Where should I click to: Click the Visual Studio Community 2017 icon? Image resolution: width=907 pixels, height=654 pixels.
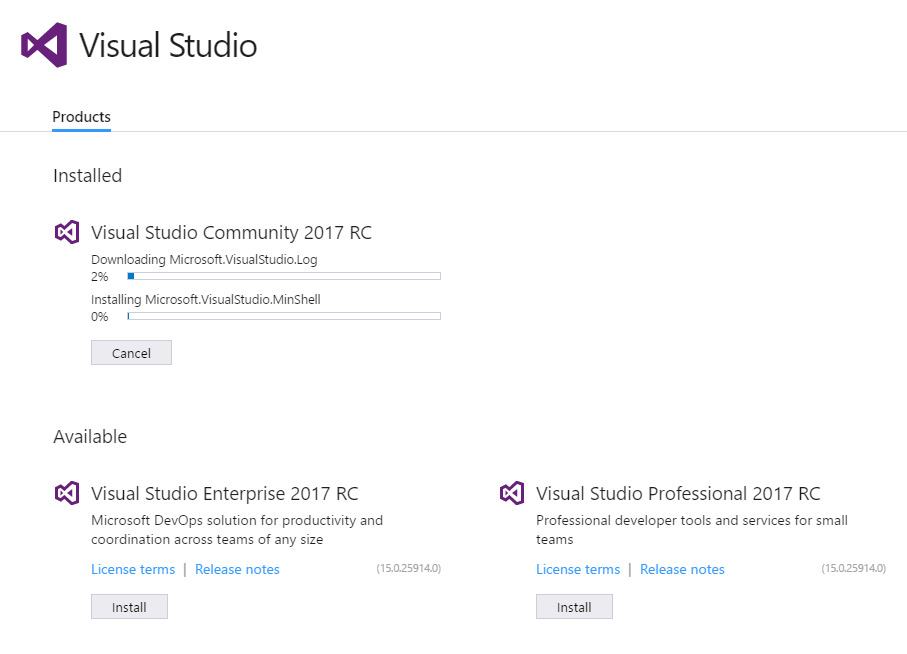[x=67, y=232]
